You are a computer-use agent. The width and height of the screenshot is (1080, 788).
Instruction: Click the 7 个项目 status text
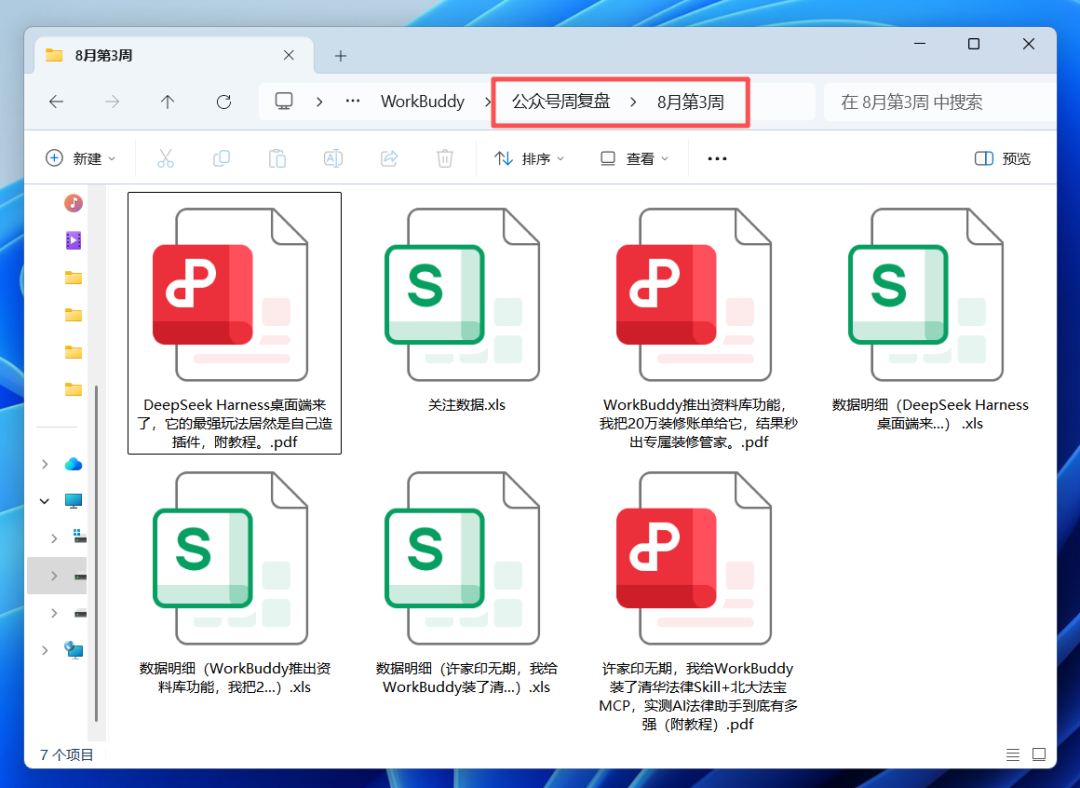[66, 755]
